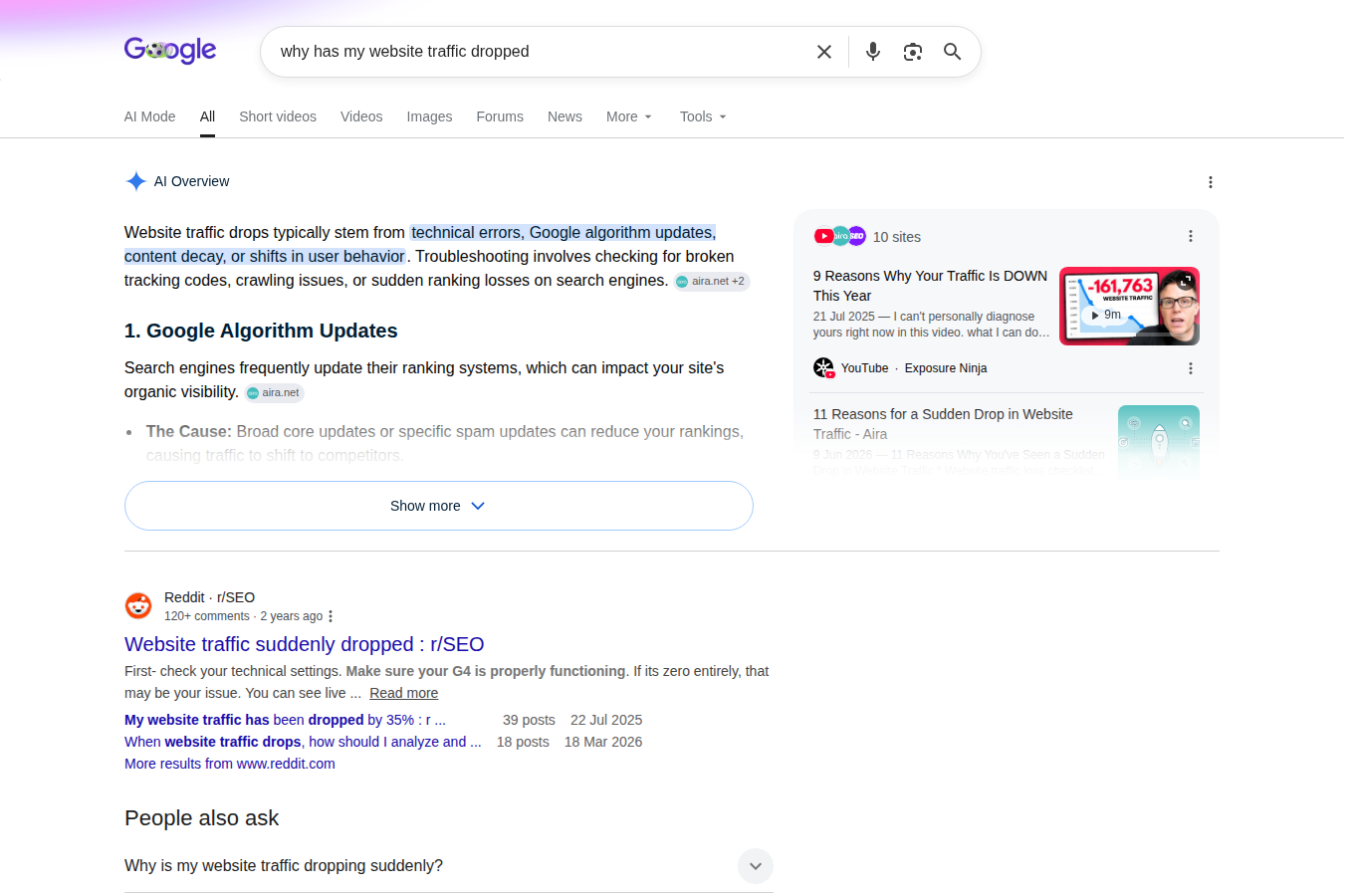
Task: Click the '120+ comments' text
Action: click(207, 616)
